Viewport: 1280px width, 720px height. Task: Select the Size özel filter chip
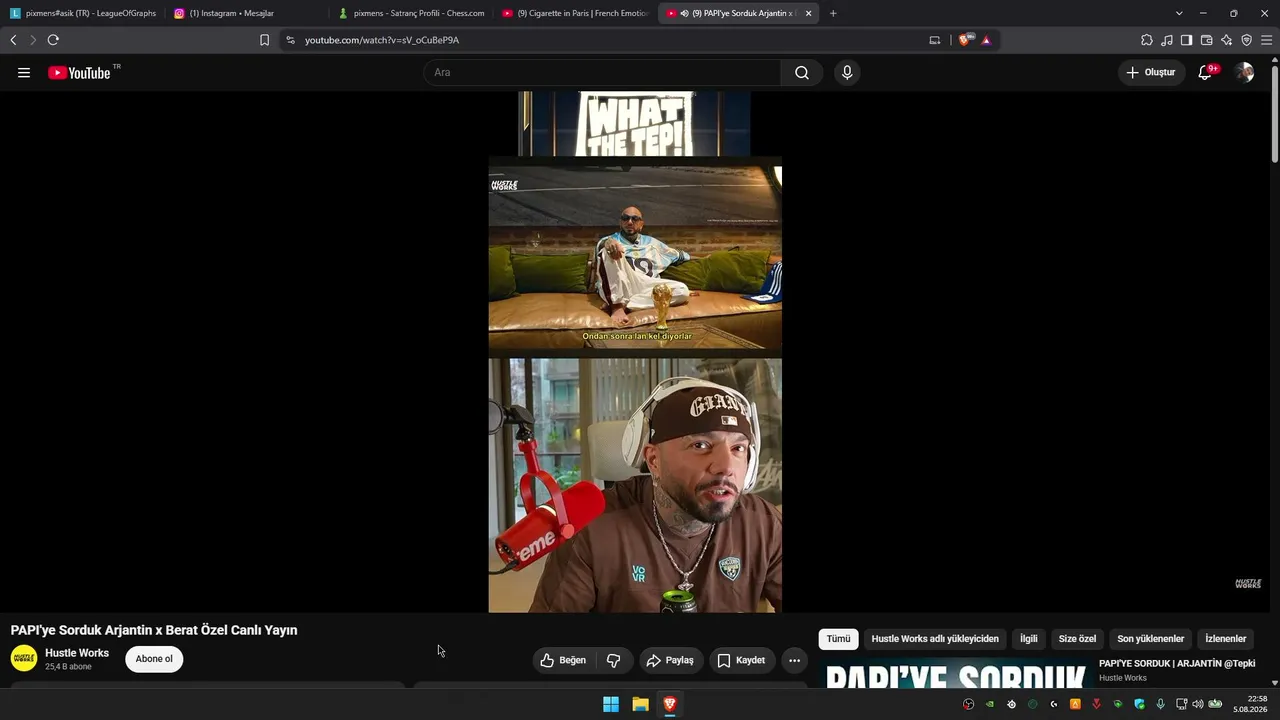1077,639
